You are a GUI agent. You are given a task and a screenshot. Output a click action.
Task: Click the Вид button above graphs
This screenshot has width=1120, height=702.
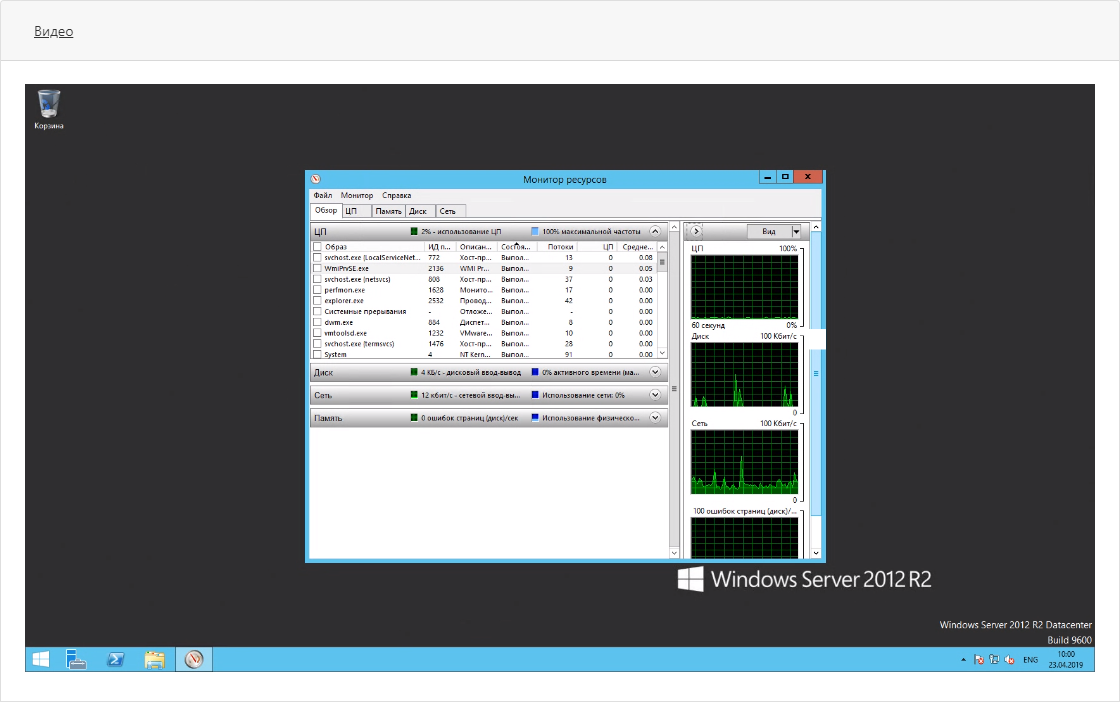(768, 231)
